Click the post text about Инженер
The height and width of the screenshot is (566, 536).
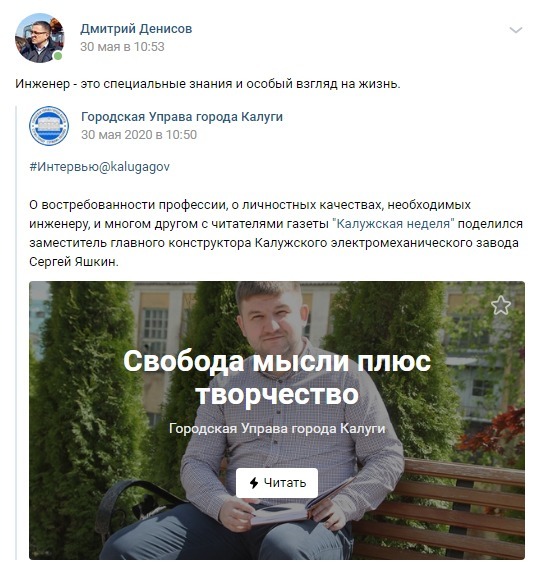[208, 84]
